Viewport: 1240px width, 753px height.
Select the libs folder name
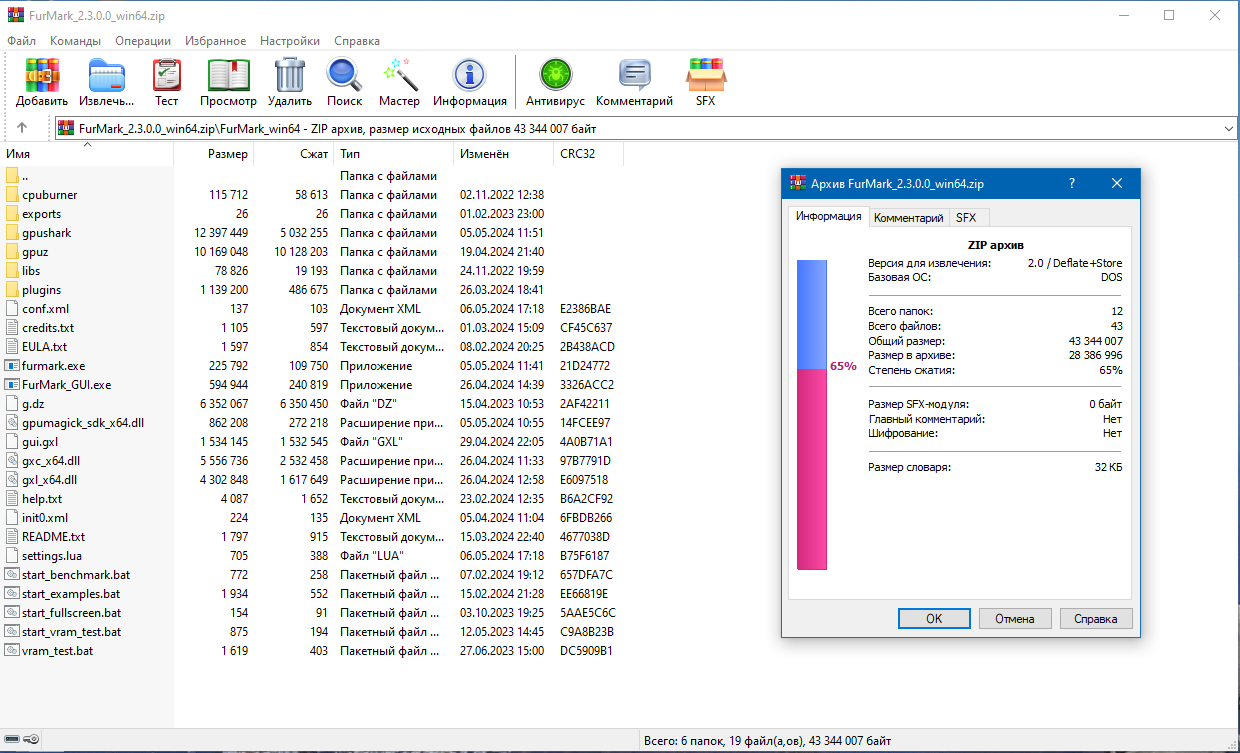(31, 271)
